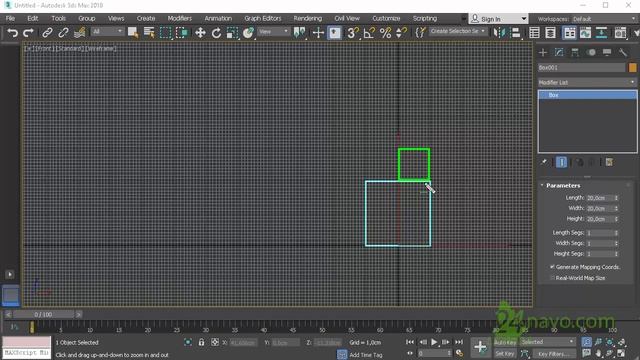Open Select by Name list

[149, 33]
